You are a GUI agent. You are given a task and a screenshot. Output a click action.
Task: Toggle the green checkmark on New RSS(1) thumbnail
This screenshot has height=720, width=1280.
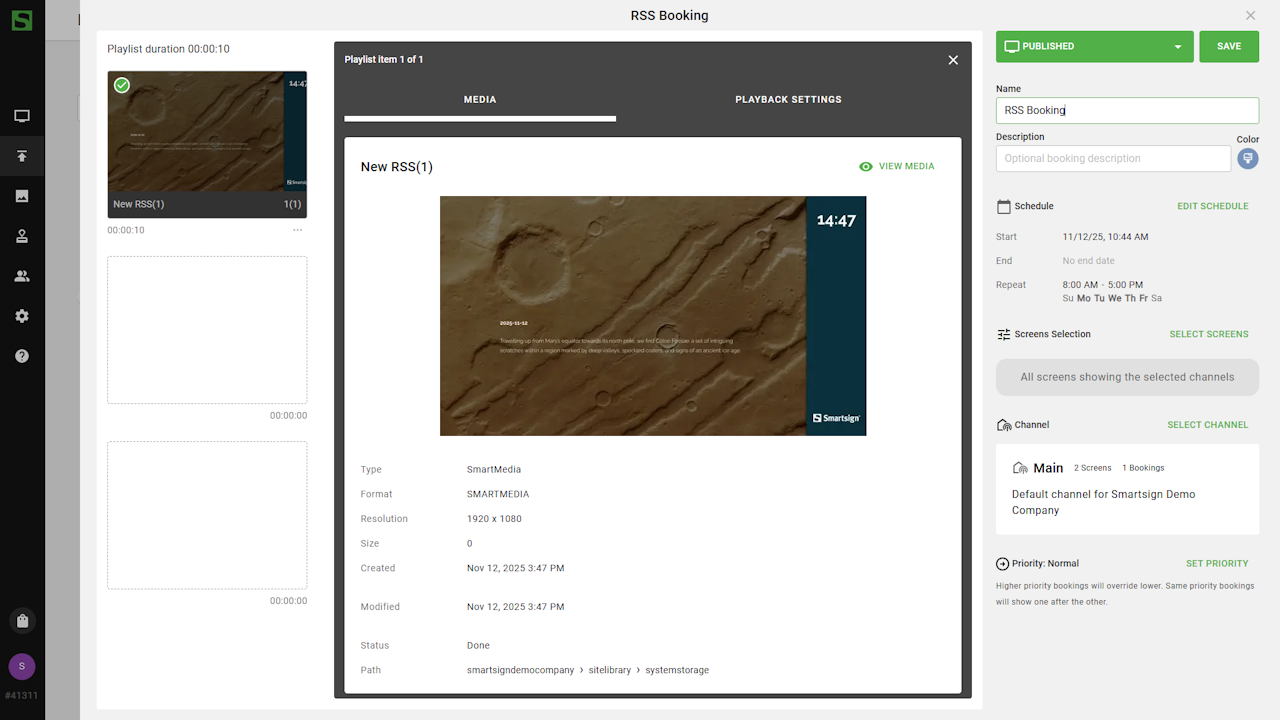(122, 86)
